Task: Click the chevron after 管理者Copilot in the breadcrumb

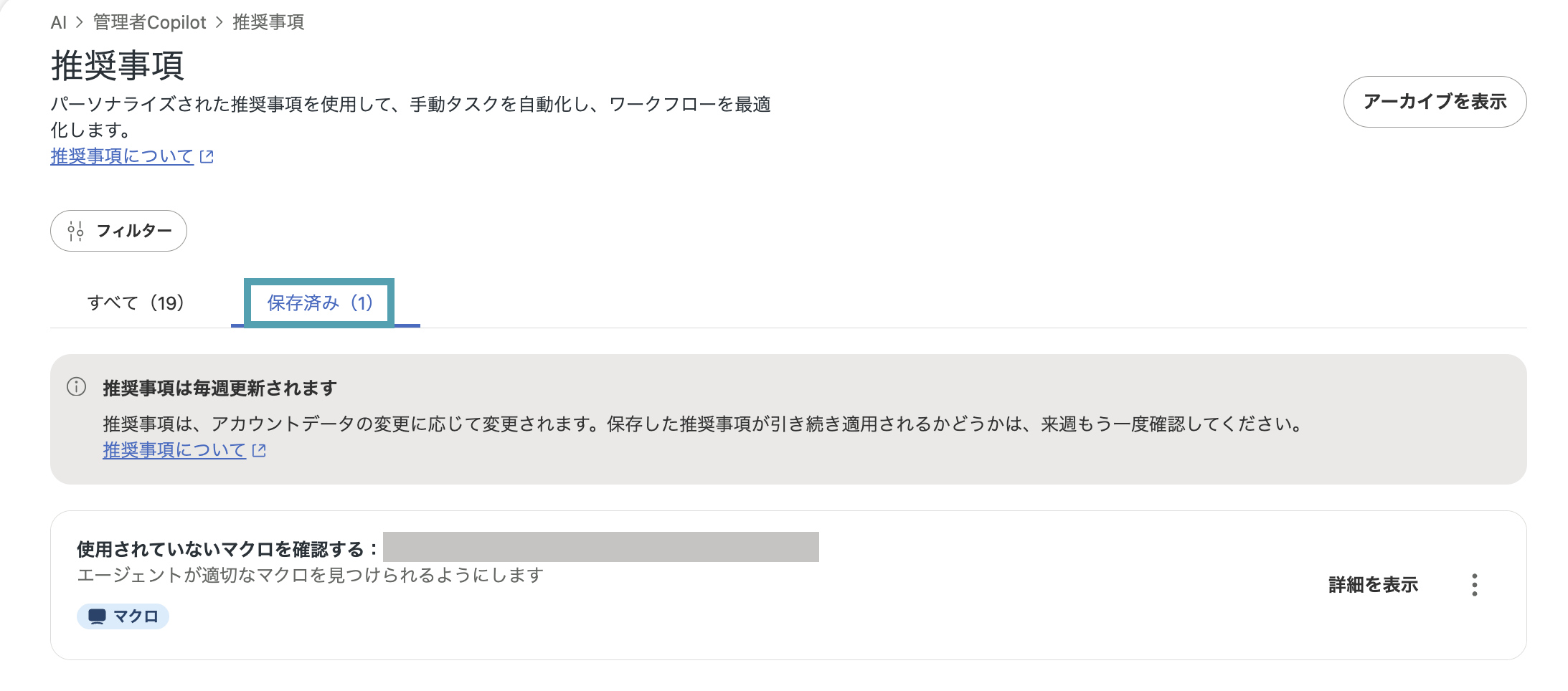Action: [219, 22]
